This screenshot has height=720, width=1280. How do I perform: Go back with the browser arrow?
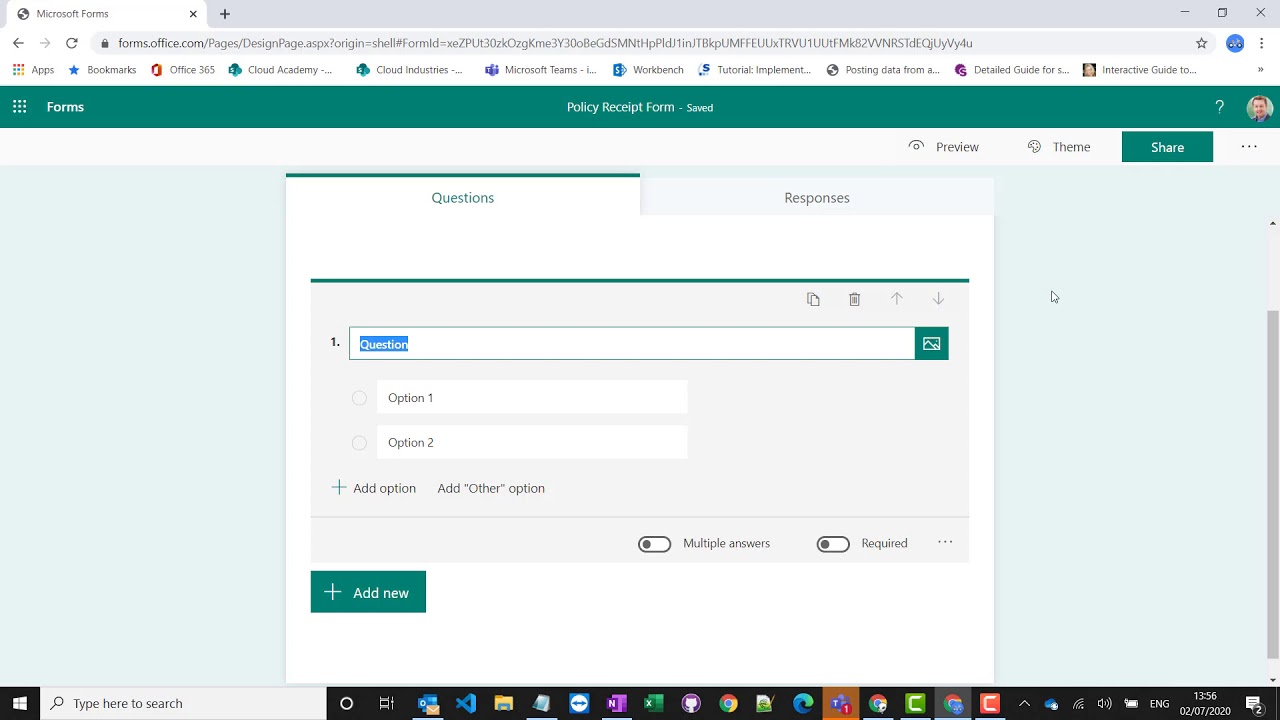click(x=18, y=43)
